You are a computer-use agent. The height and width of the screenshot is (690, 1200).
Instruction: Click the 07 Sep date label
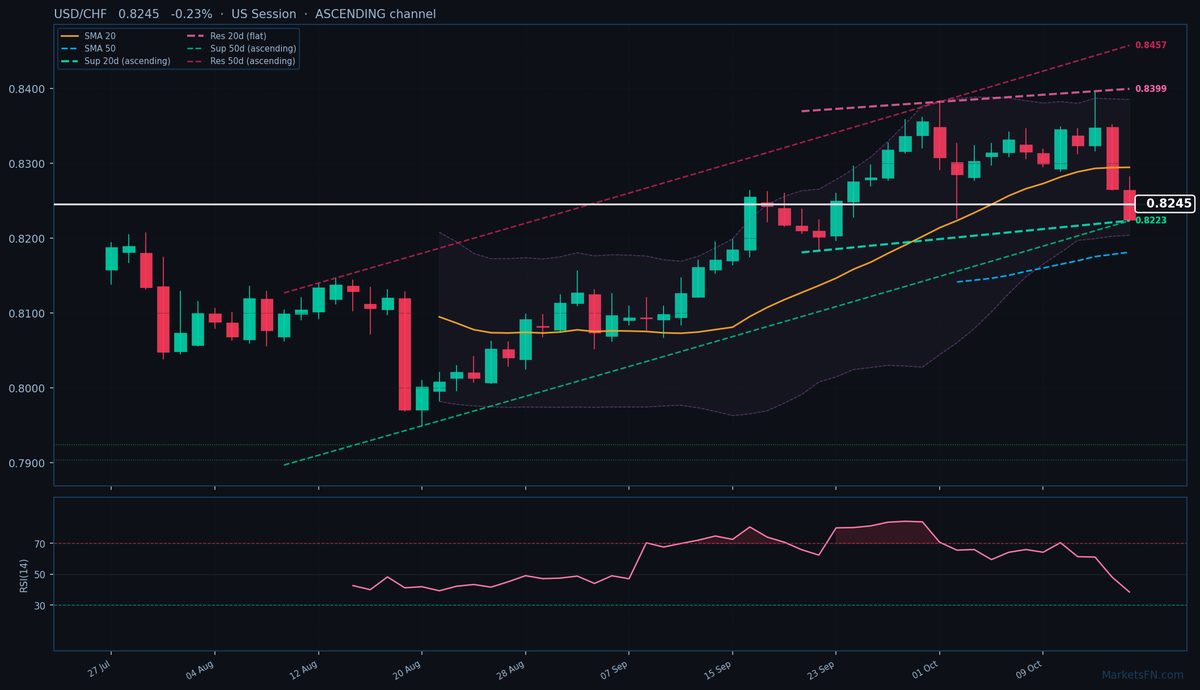(x=615, y=668)
